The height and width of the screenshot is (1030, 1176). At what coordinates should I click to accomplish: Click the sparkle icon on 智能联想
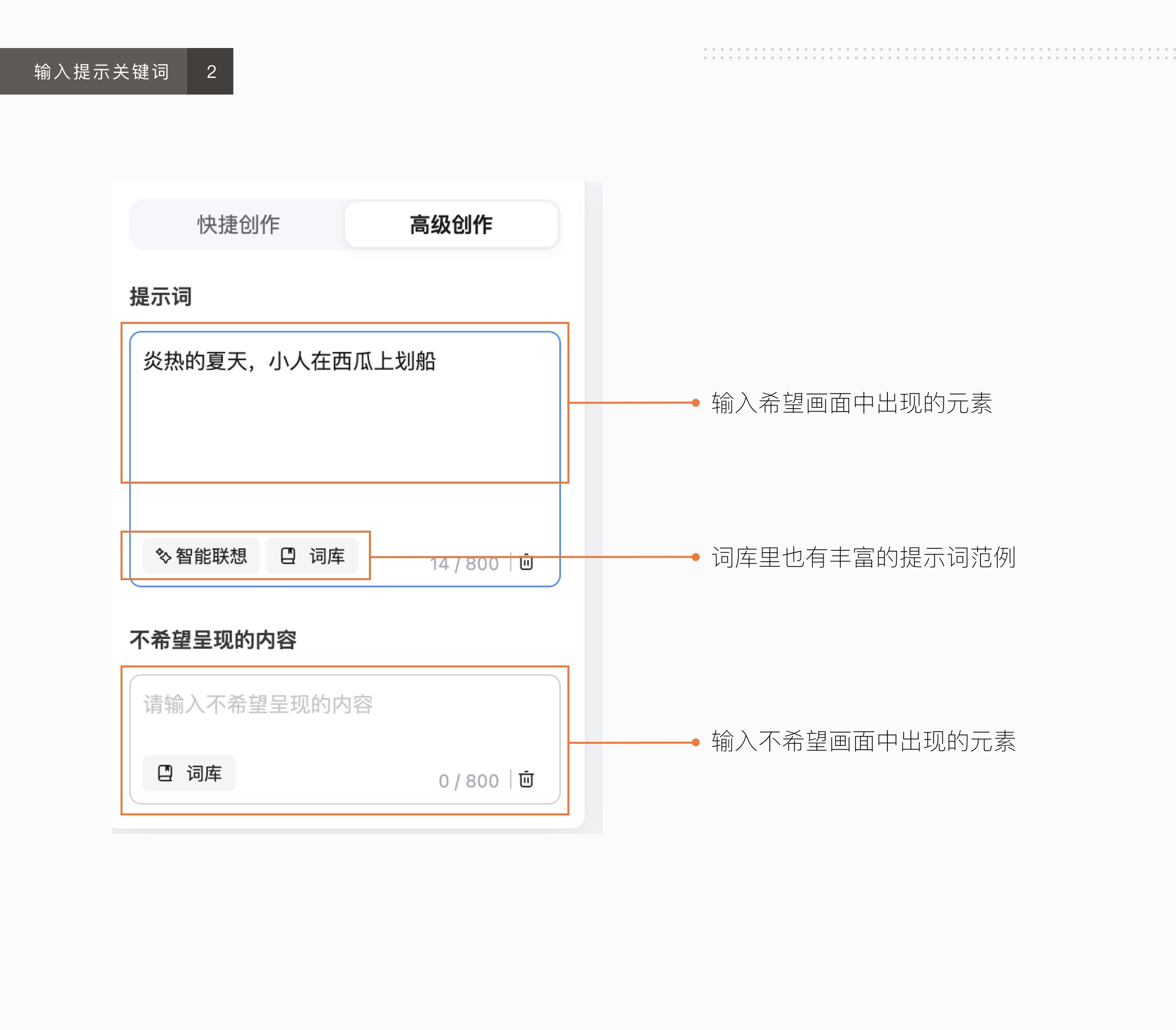(x=163, y=555)
